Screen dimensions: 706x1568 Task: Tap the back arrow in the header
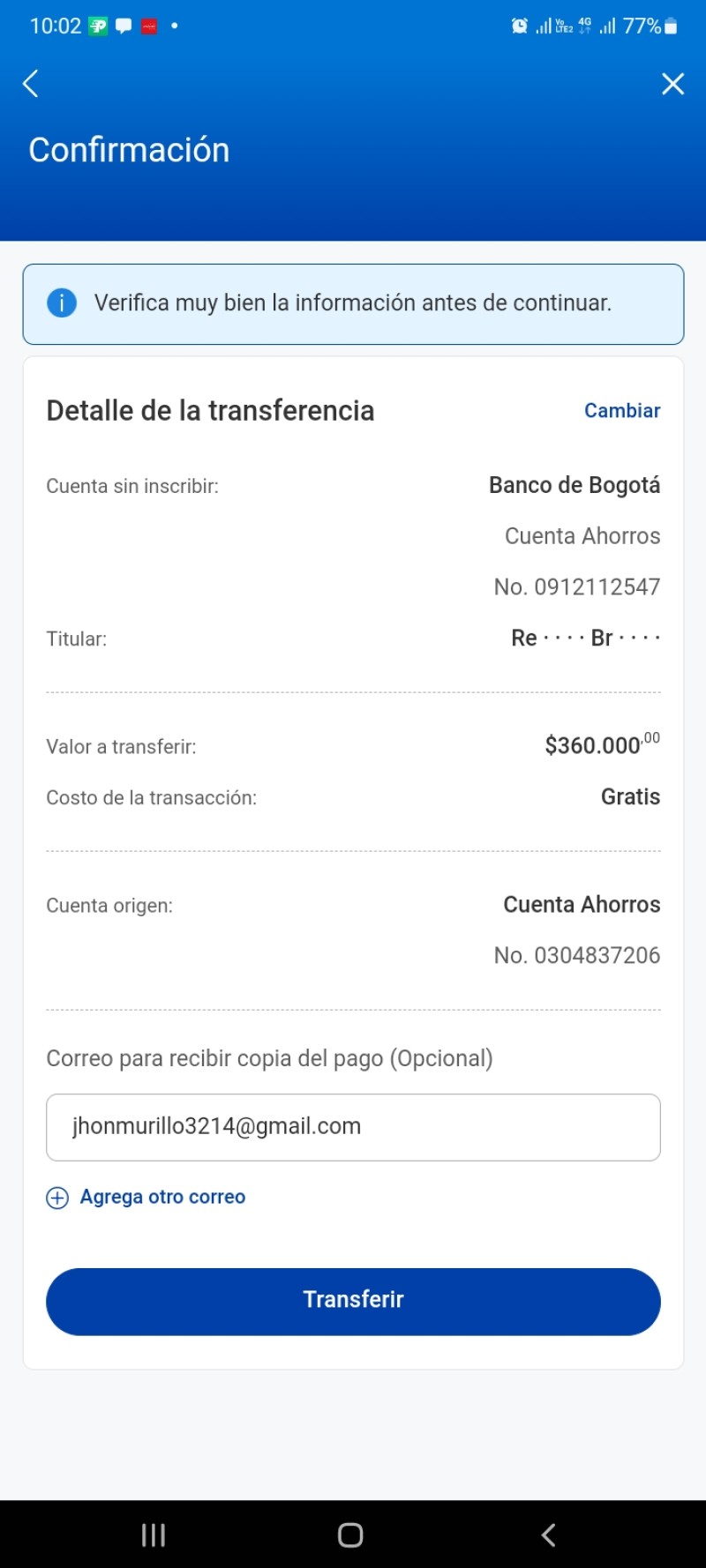[x=31, y=84]
